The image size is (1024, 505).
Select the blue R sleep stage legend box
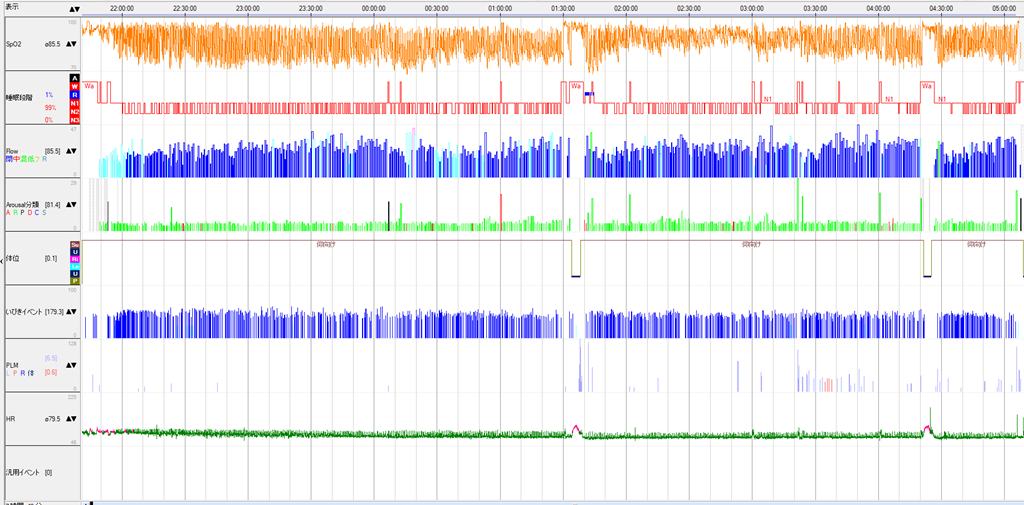click(x=74, y=95)
